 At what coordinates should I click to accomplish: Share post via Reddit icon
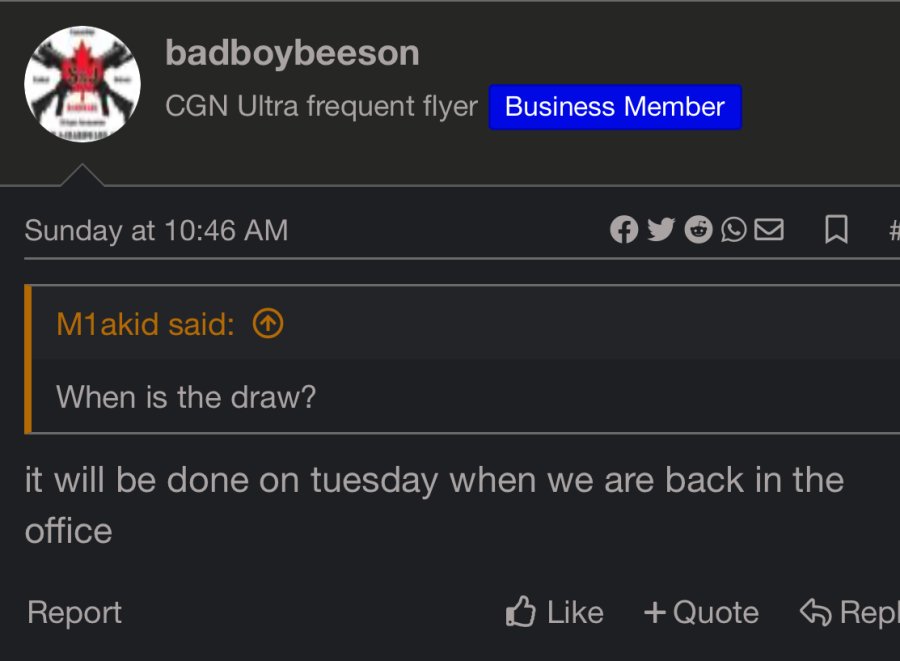pos(698,230)
